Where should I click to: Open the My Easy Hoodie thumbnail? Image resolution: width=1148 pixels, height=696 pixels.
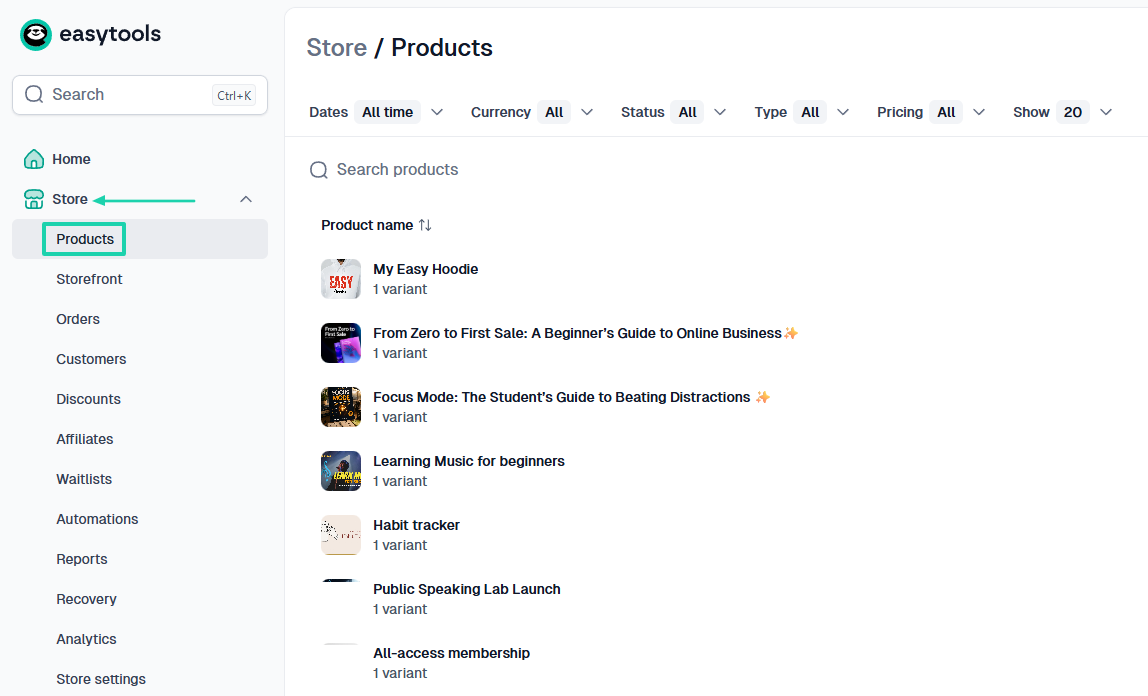(341, 279)
